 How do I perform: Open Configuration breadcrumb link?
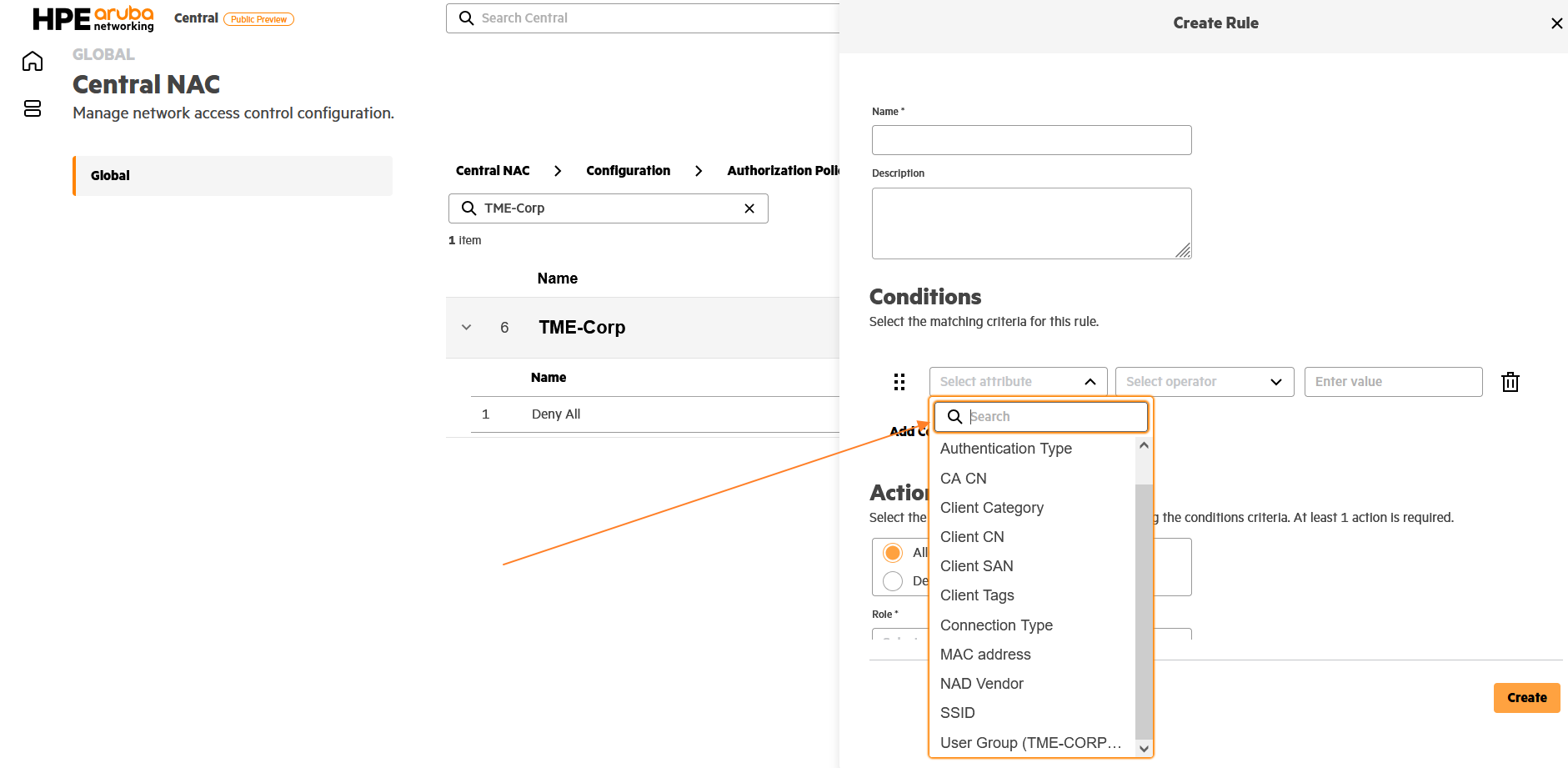pyautogui.click(x=628, y=171)
